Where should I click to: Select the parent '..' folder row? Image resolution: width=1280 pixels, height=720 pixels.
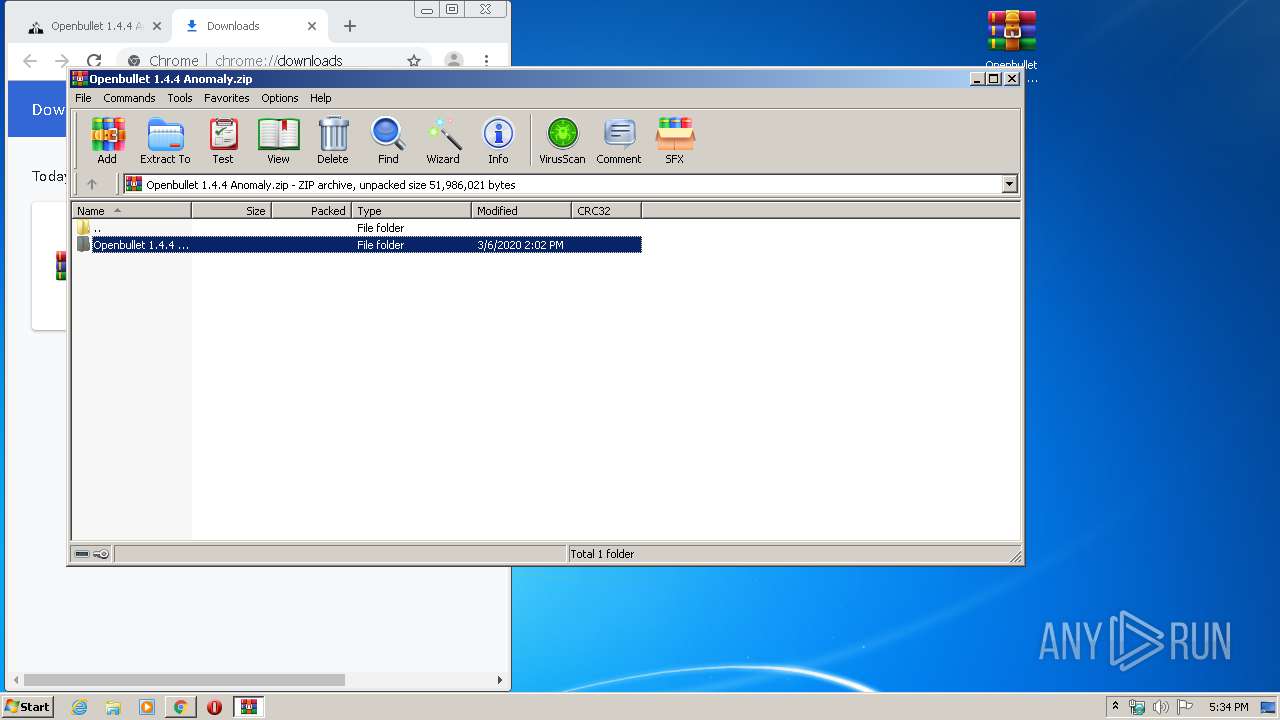point(357,228)
